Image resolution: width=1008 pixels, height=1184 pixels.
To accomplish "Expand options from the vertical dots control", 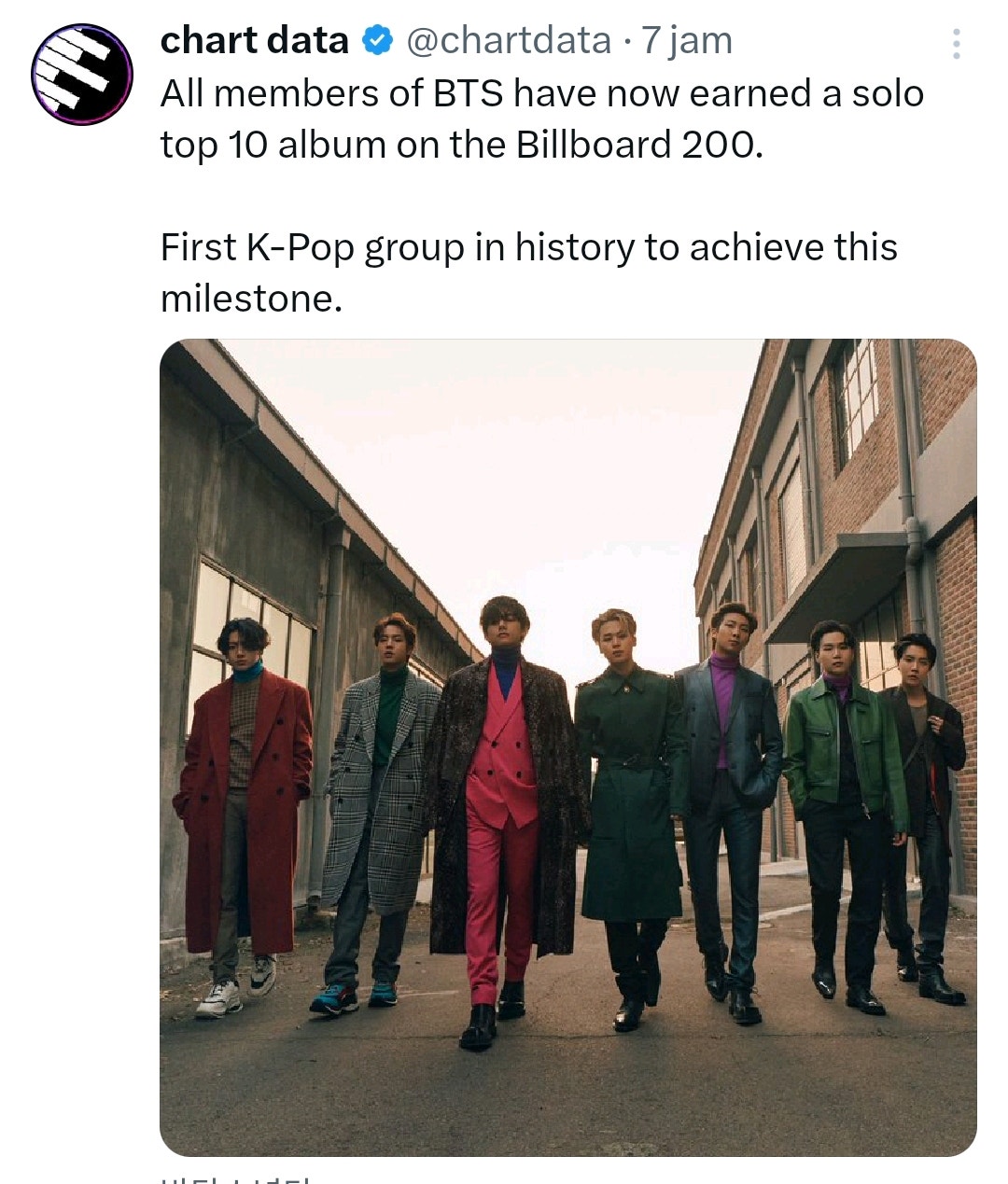I will (x=955, y=44).
